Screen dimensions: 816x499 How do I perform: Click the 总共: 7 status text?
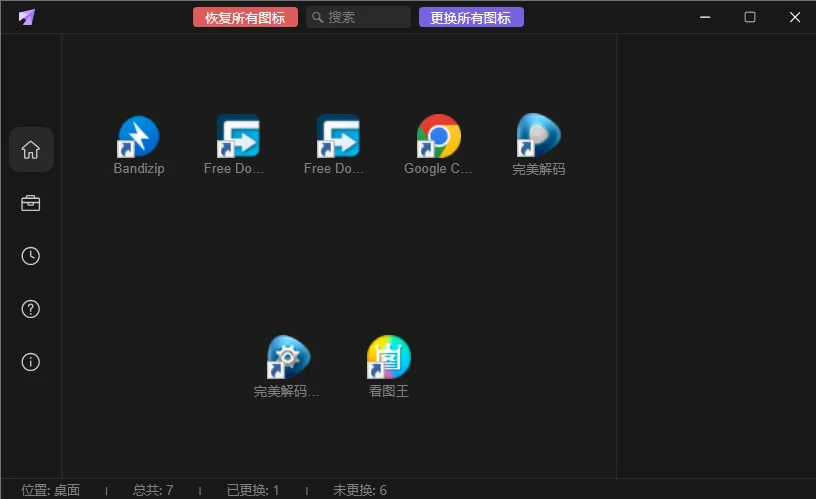coord(153,490)
